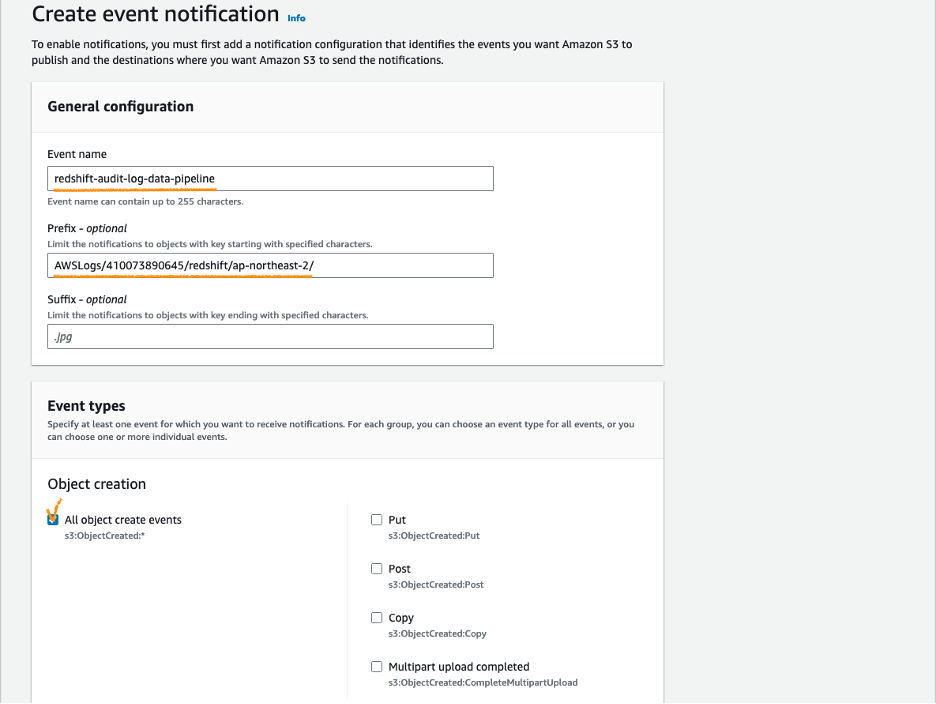
Task: Click the s3:ObjectCreated:Copy description text
Action: pos(437,634)
